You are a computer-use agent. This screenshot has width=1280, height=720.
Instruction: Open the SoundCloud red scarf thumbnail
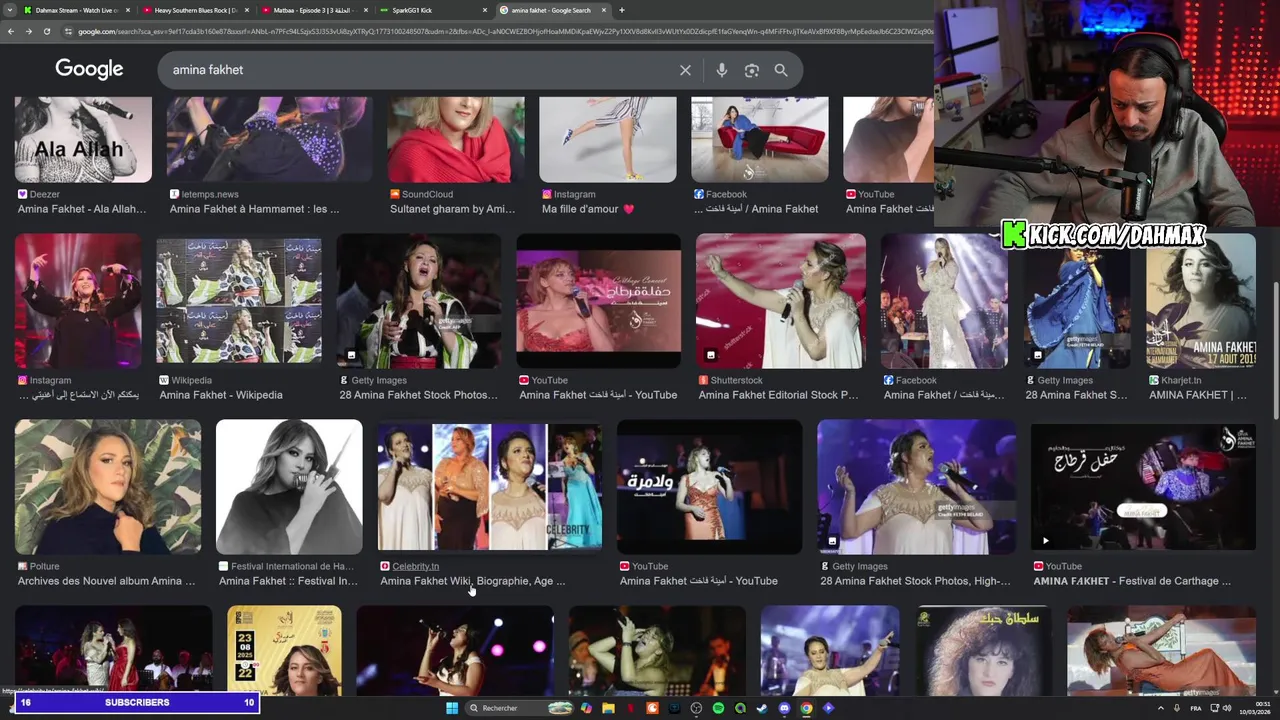click(x=456, y=139)
